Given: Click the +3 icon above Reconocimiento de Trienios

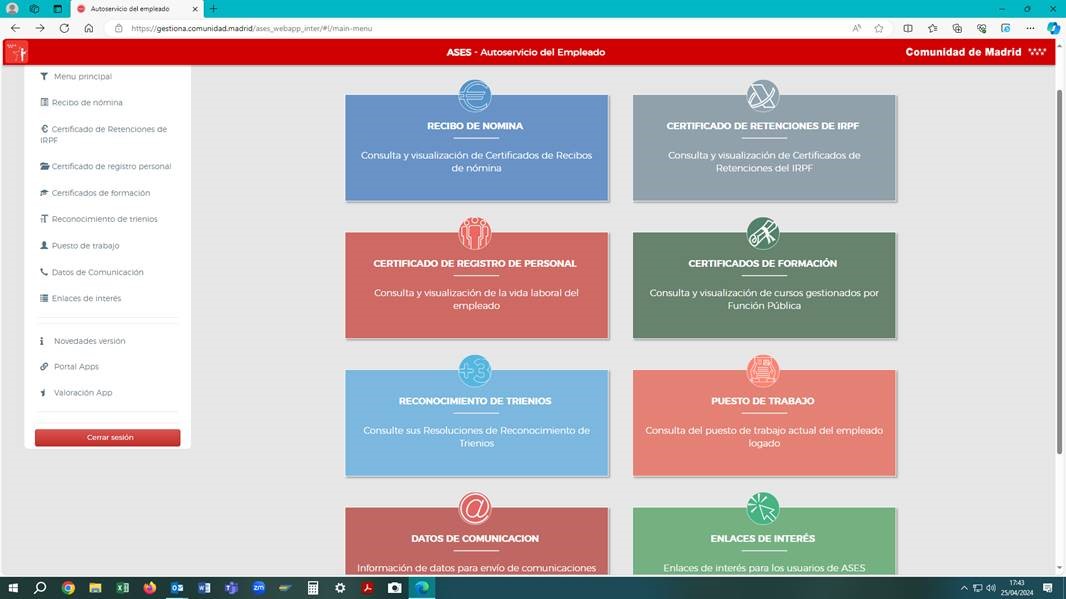Looking at the screenshot, I should coord(475,370).
